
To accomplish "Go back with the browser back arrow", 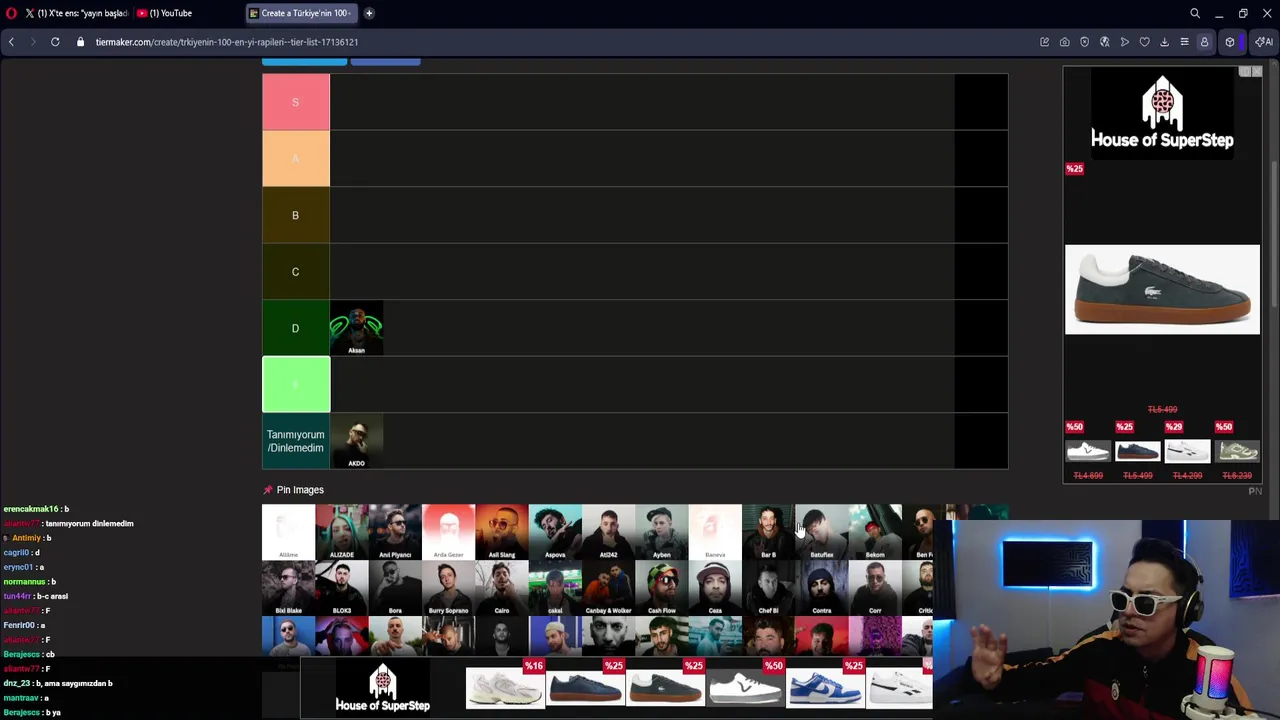I will coord(11,42).
